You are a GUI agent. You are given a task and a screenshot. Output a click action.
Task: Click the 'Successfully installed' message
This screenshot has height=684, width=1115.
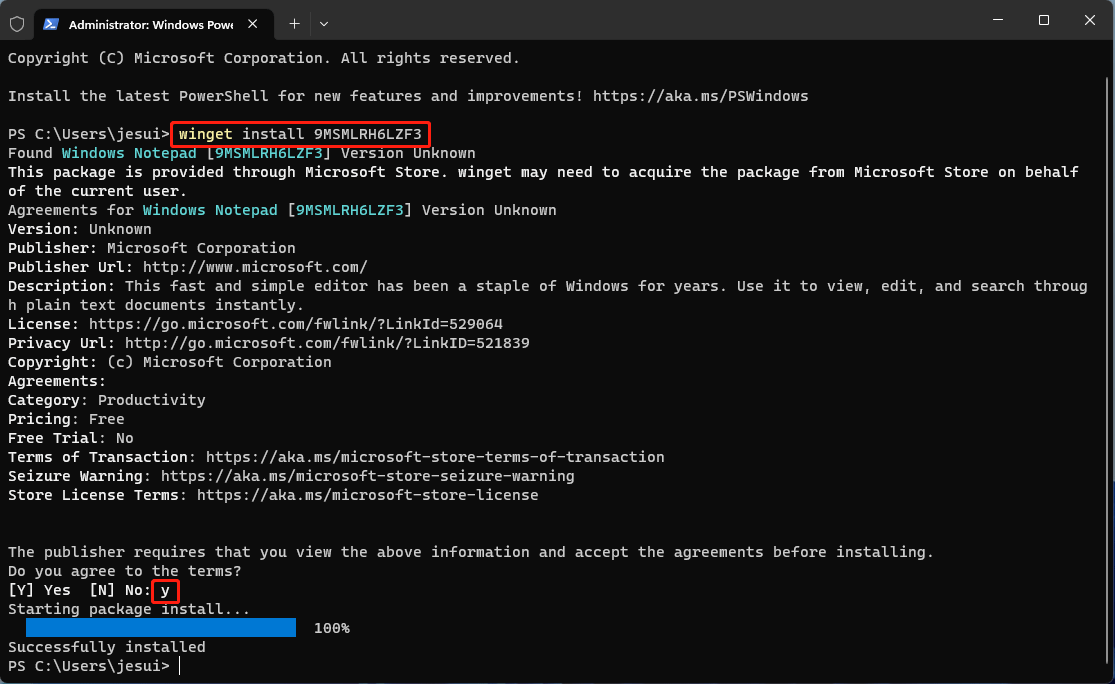coord(107,647)
